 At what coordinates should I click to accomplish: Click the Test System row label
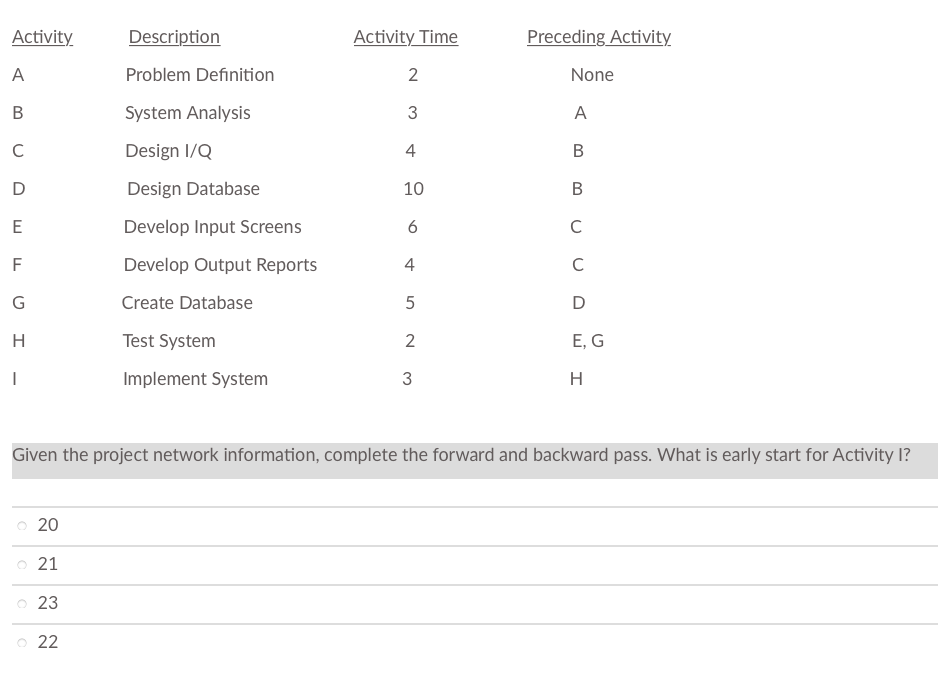169,341
